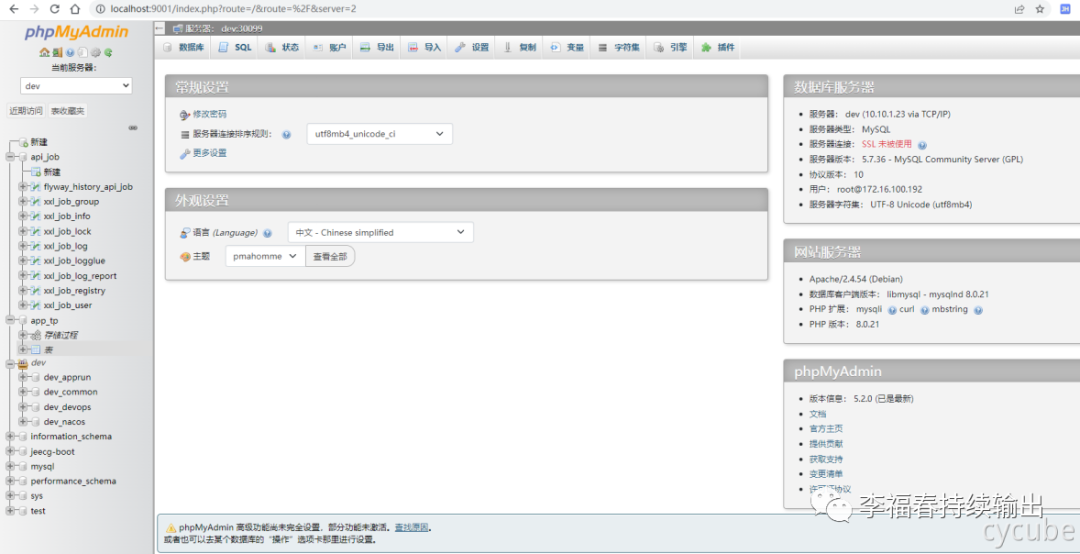Click help icon after curl extension
The image size is (1080, 554).
click(924, 310)
